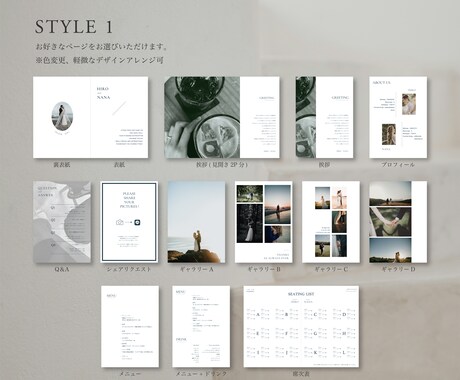Open the SEATING LIST chart thumbnail
This screenshot has width=460, height=380.
point(301,327)
